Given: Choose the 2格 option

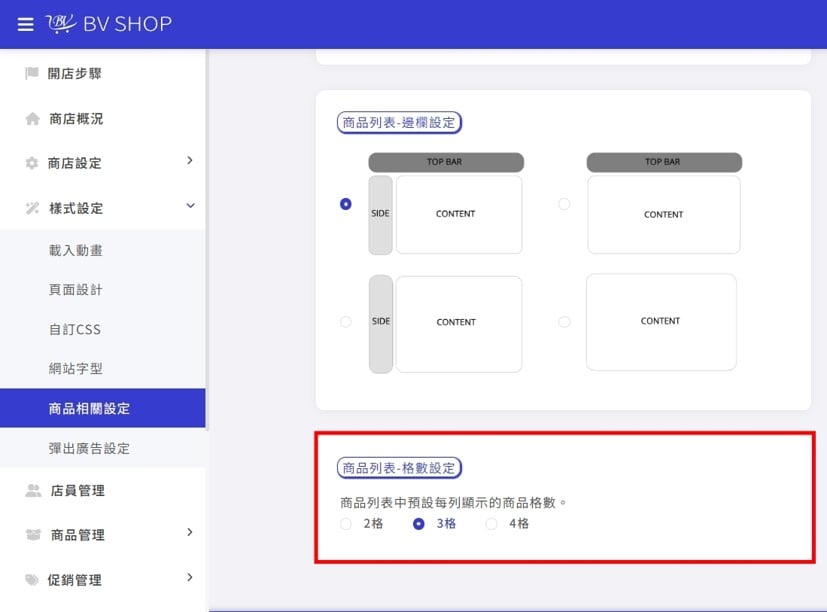Looking at the screenshot, I should point(345,523).
